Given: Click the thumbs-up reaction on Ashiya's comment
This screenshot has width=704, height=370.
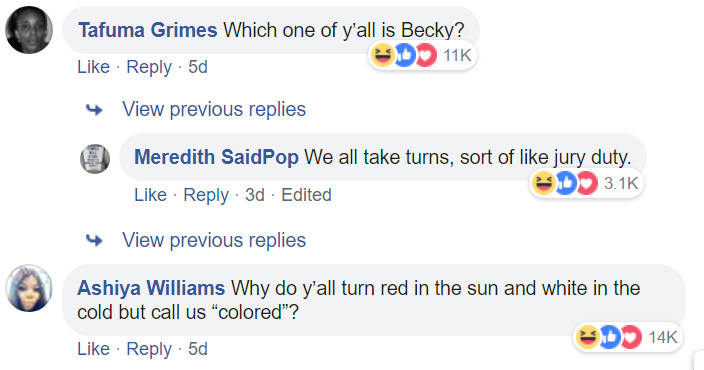Looking at the screenshot, I should pyautogui.click(x=610, y=337).
